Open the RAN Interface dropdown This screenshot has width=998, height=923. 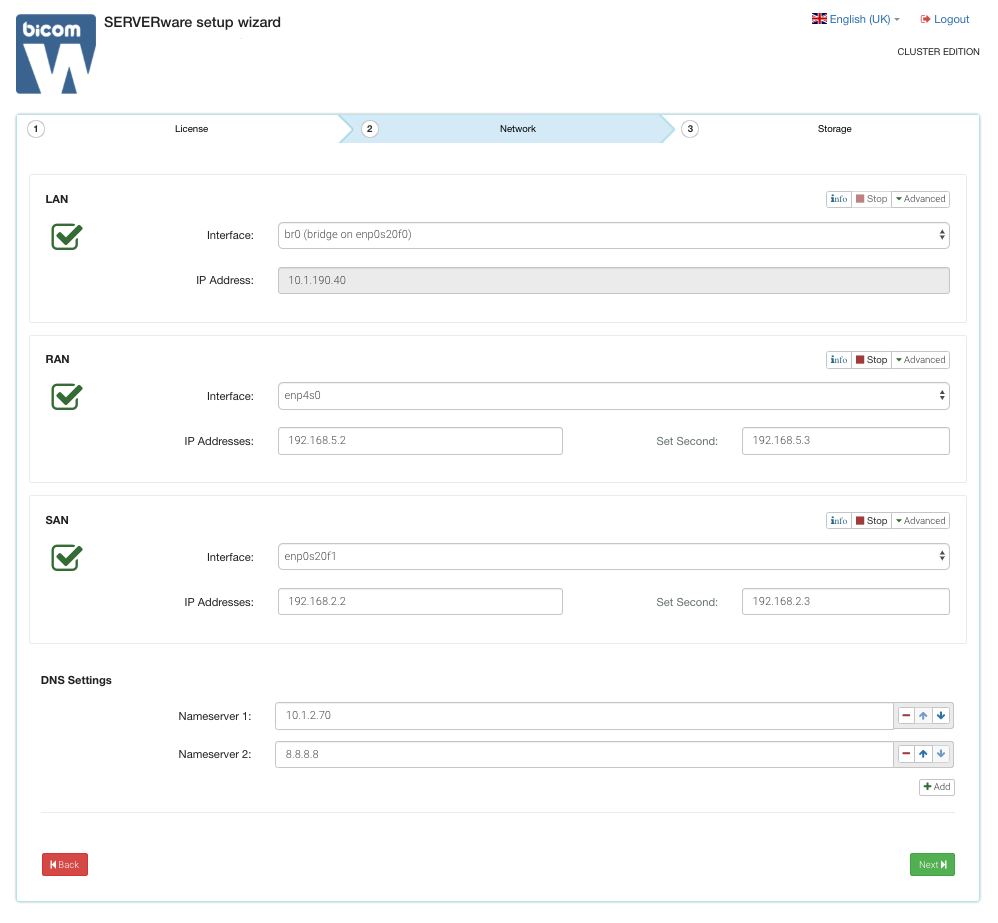point(614,396)
